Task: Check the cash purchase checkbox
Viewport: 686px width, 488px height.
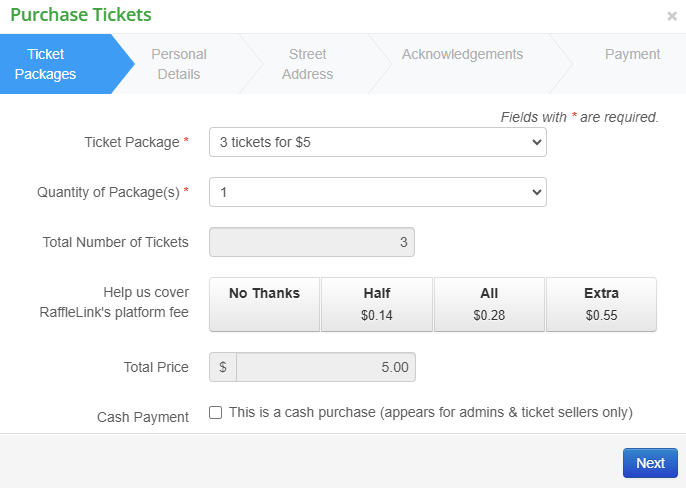Action: pos(216,412)
